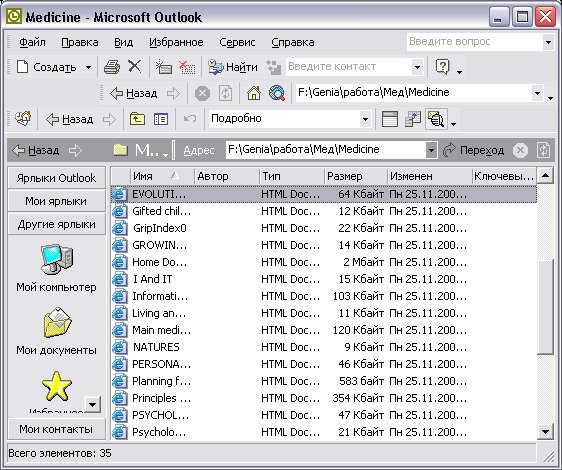Click the up one level folder icon
Image resolution: width=562 pixels, height=470 pixels.
pos(137,119)
